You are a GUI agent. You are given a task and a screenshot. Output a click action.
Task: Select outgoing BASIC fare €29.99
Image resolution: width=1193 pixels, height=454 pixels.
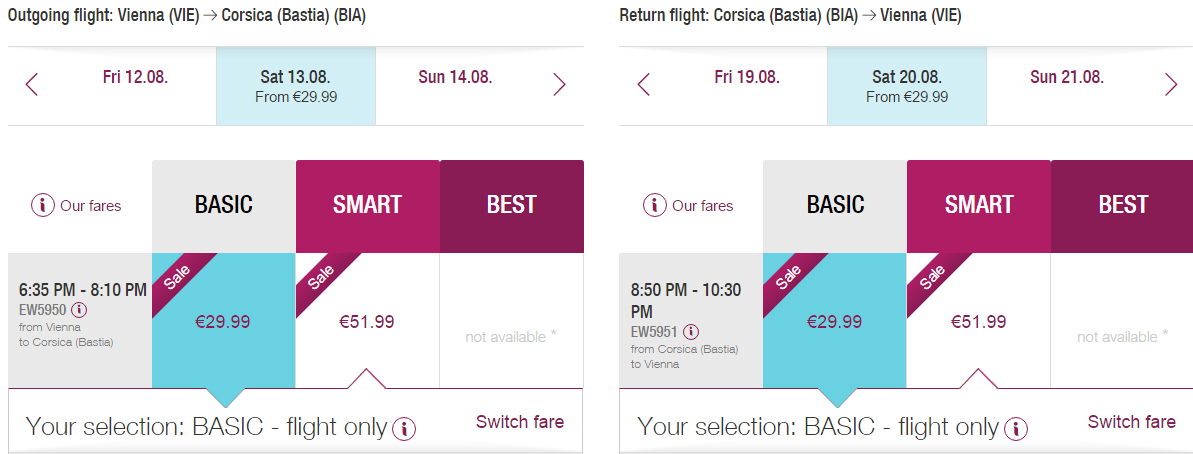(x=223, y=321)
